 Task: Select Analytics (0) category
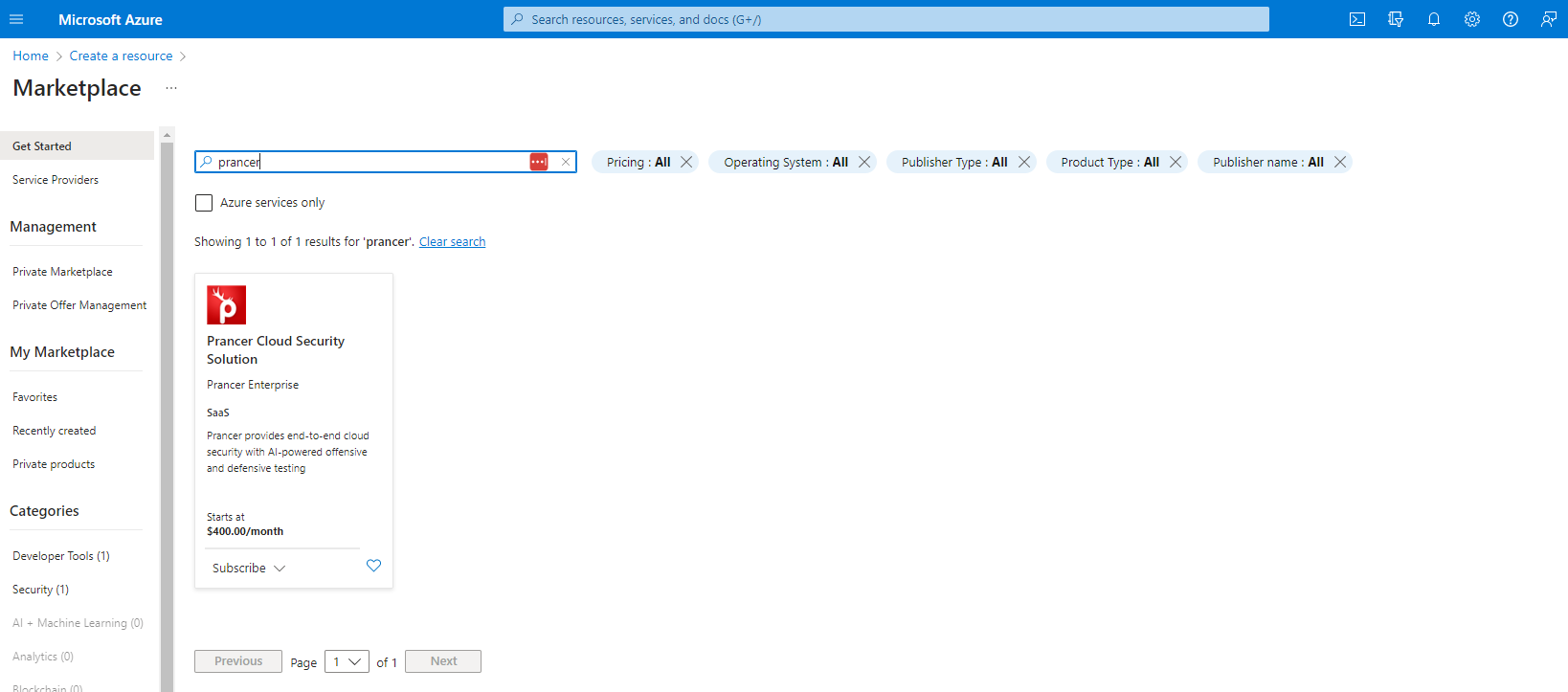click(42, 657)
